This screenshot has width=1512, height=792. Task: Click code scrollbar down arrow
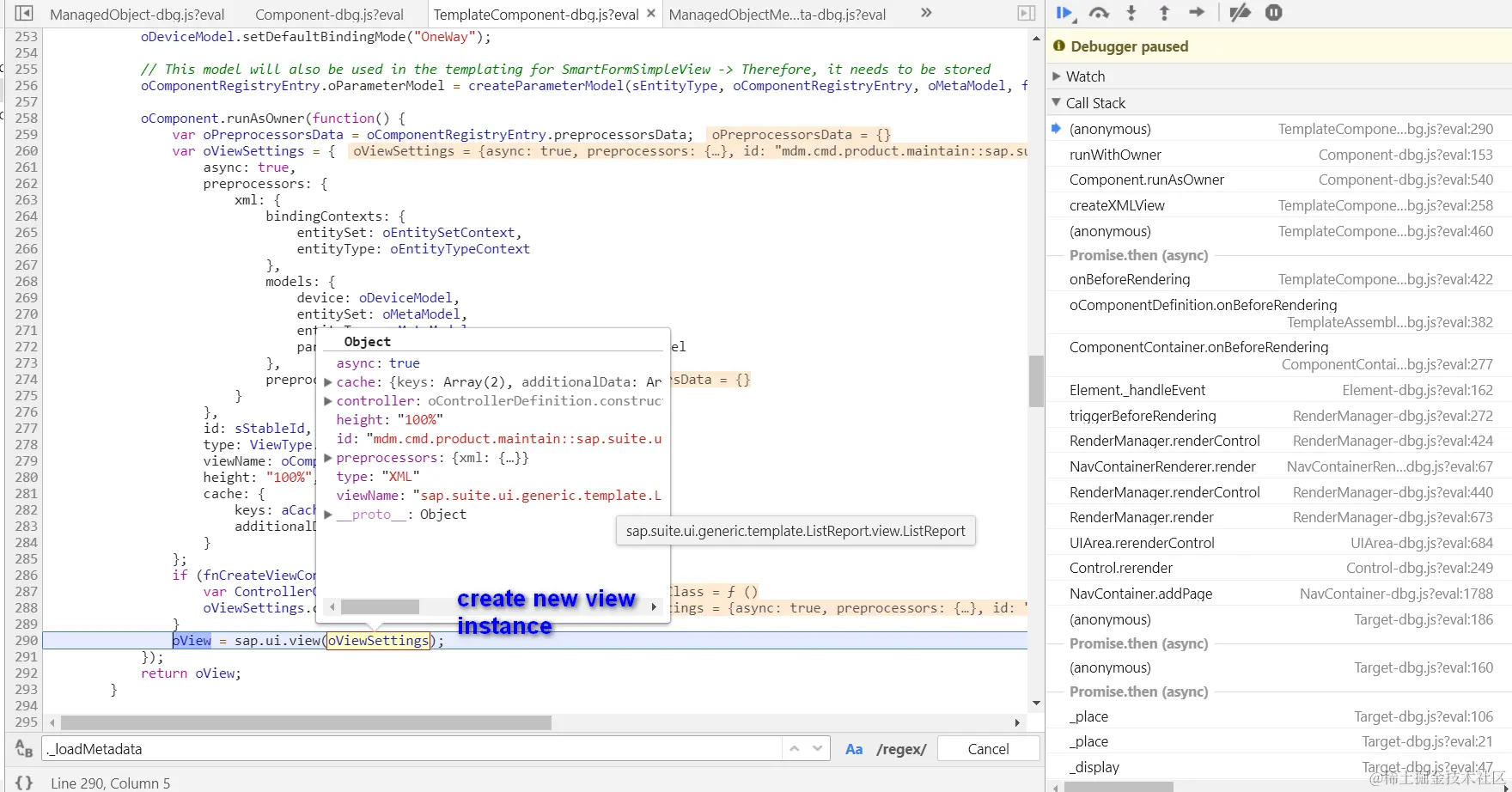[1036, 704]
